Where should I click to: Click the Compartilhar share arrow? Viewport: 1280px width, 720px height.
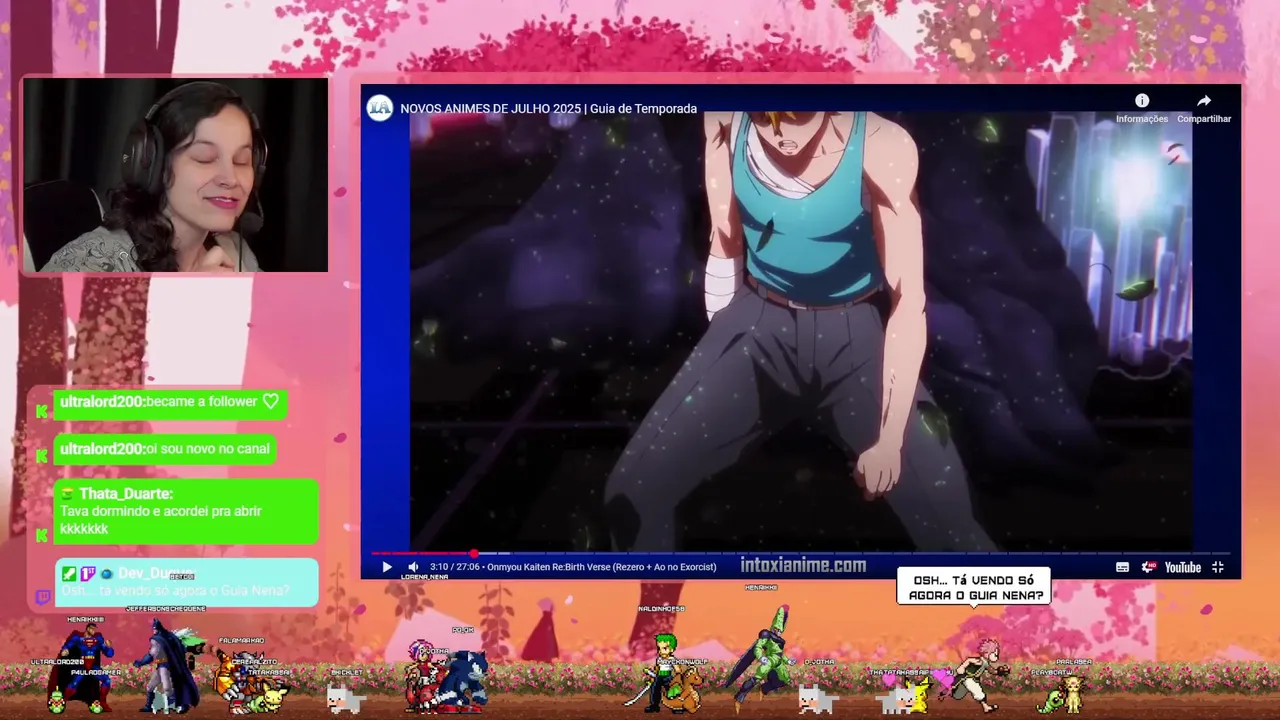1204,101
